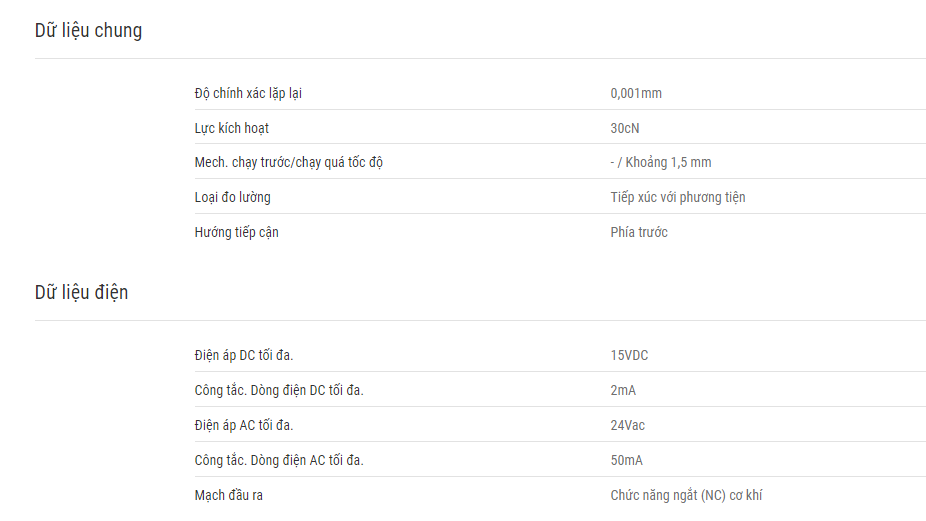Select the 'Hướng tiếp cận' label

click(236, 232)
